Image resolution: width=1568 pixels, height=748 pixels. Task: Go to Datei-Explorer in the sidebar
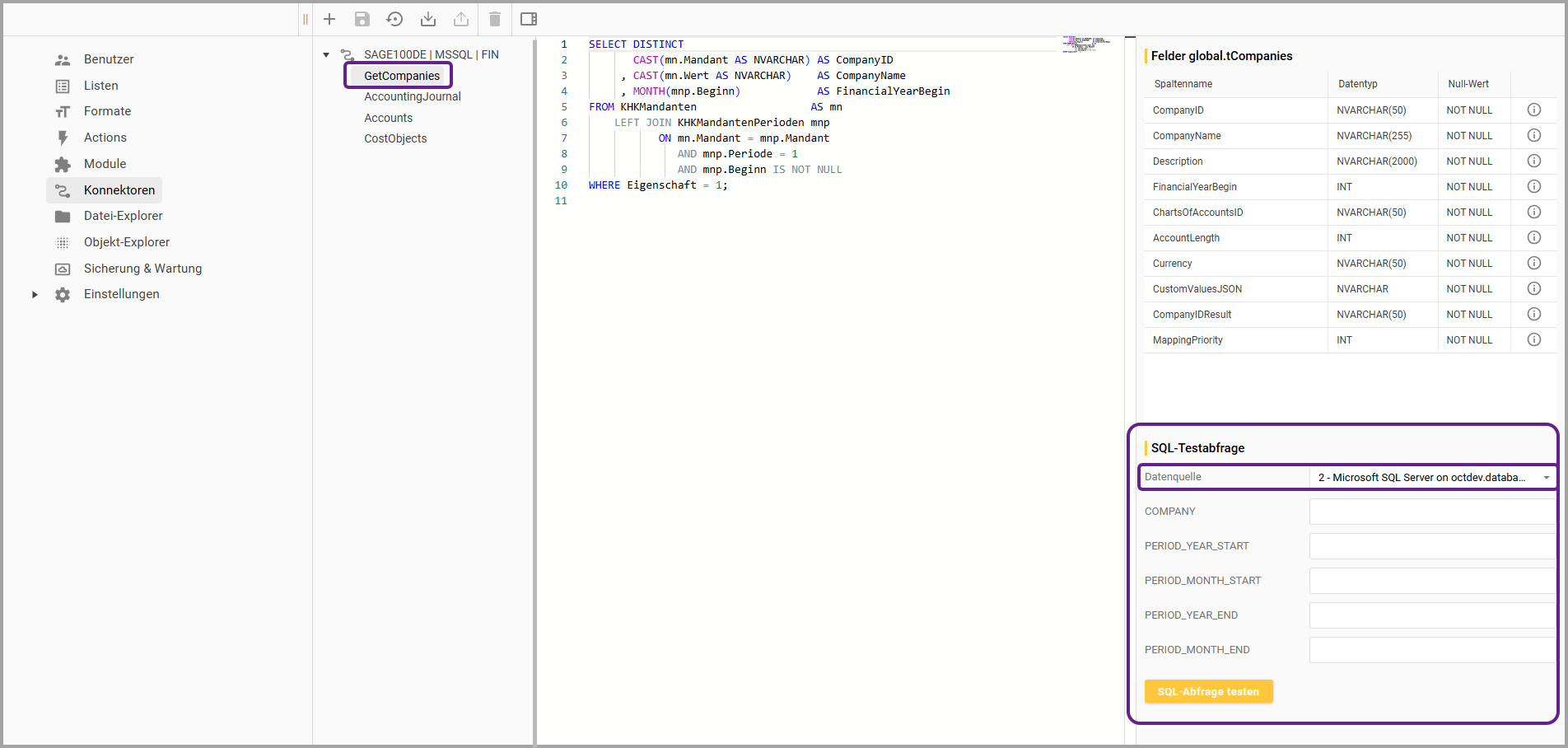point(123,216)
